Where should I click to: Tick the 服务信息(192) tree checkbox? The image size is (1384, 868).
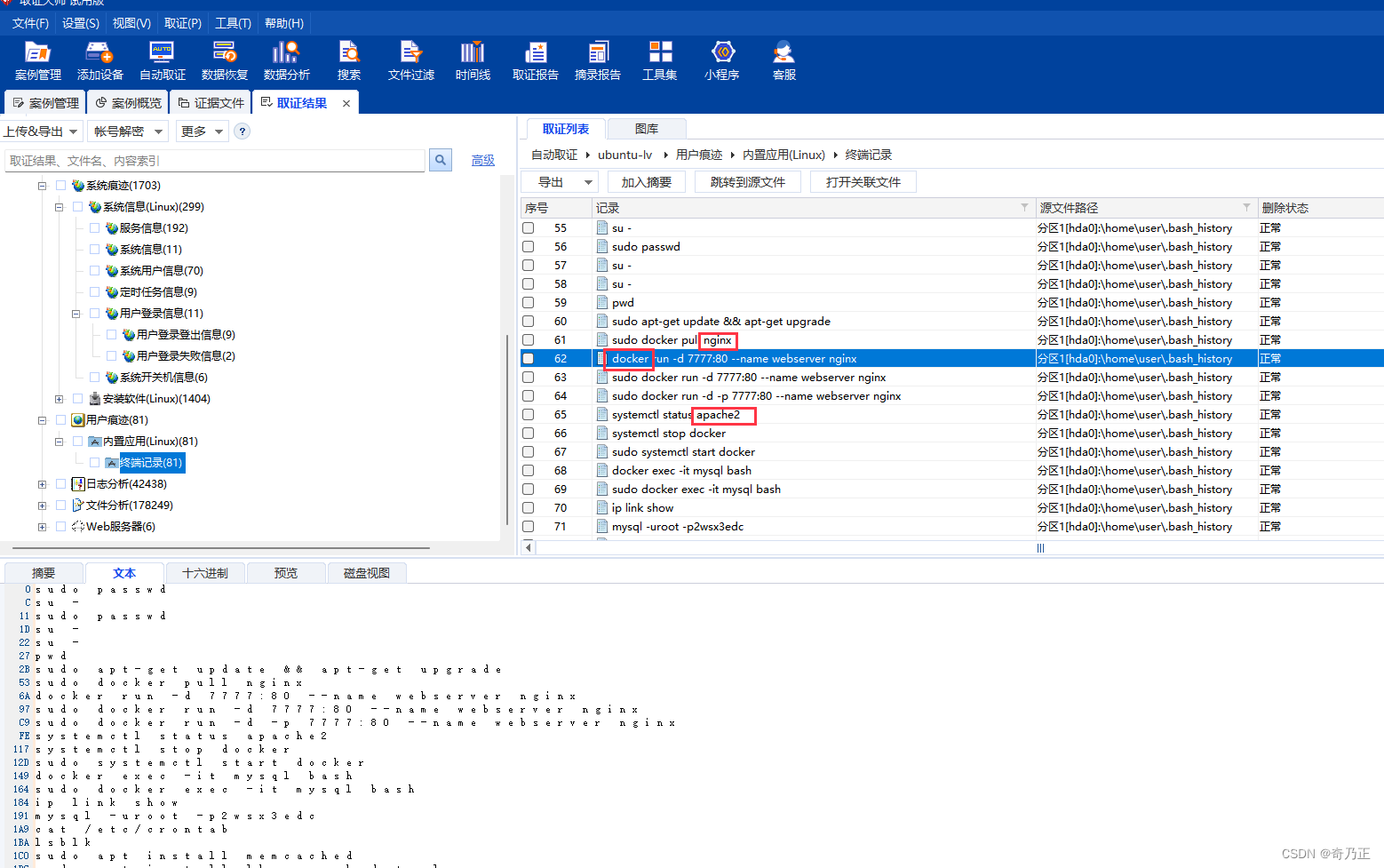[94, 228]
